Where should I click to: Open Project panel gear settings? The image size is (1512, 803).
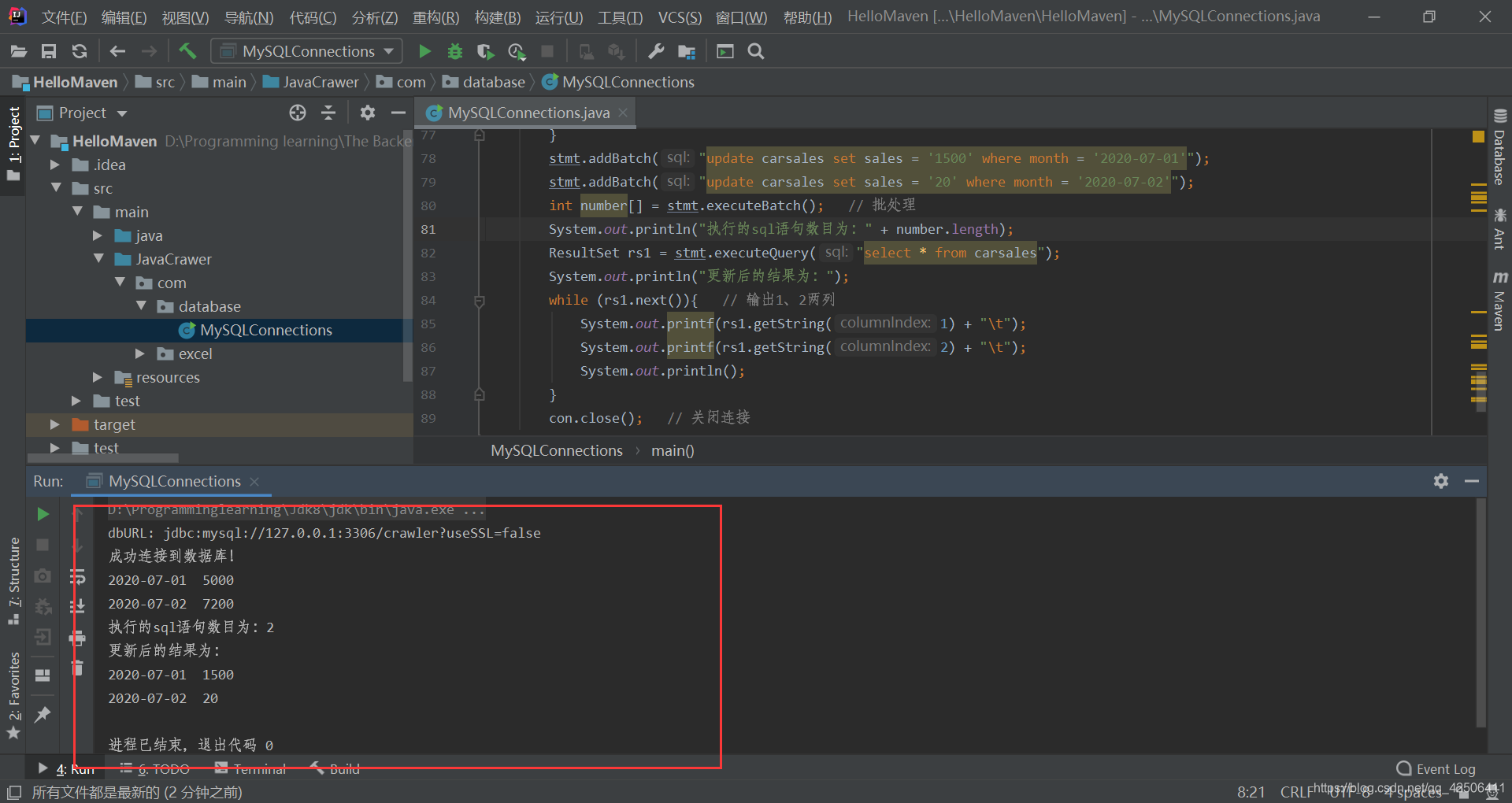coord(368,113)
